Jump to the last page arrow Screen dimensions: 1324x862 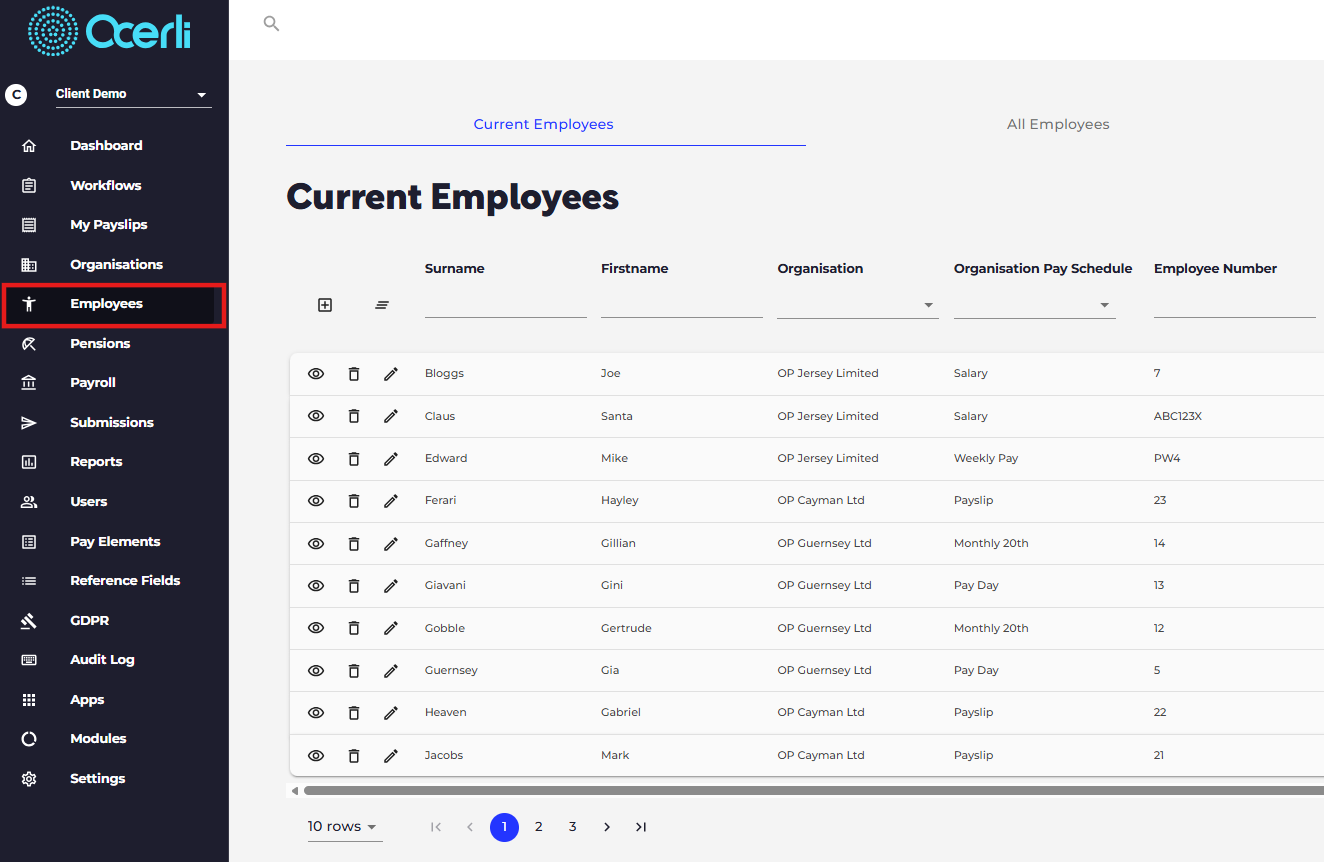(x=641, y=827)
